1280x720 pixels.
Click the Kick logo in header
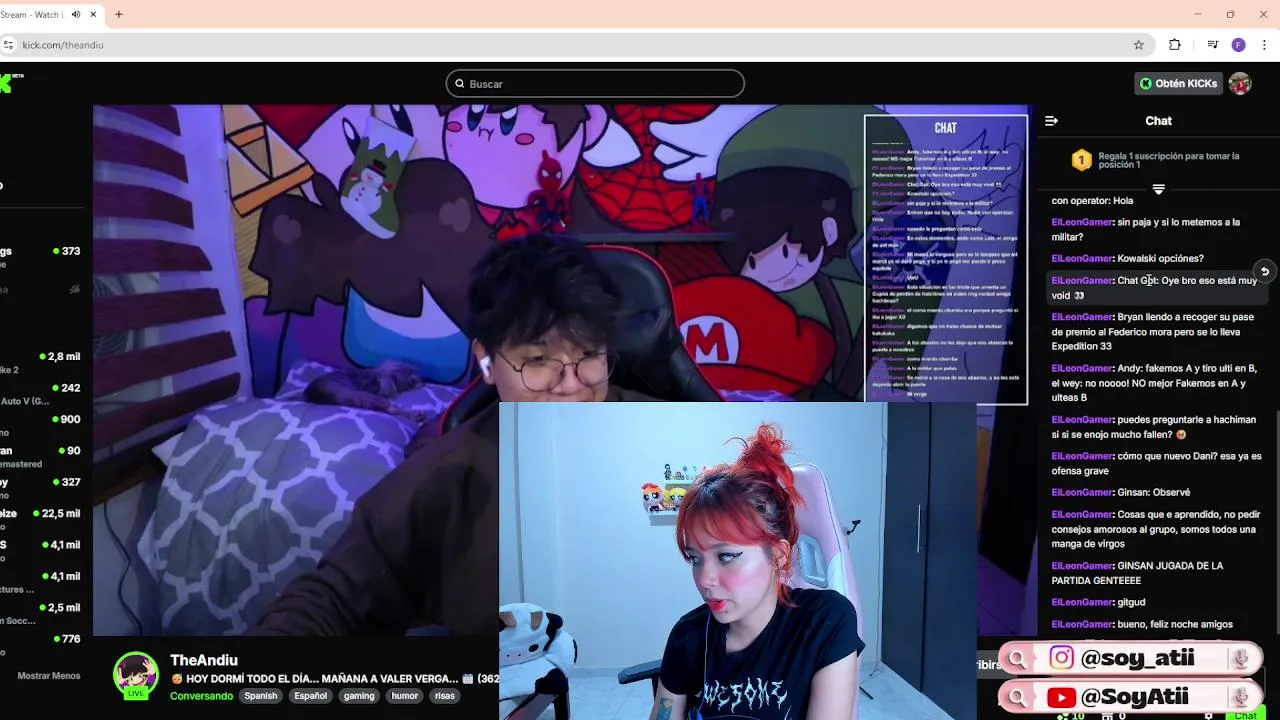[x=8, y=83]
